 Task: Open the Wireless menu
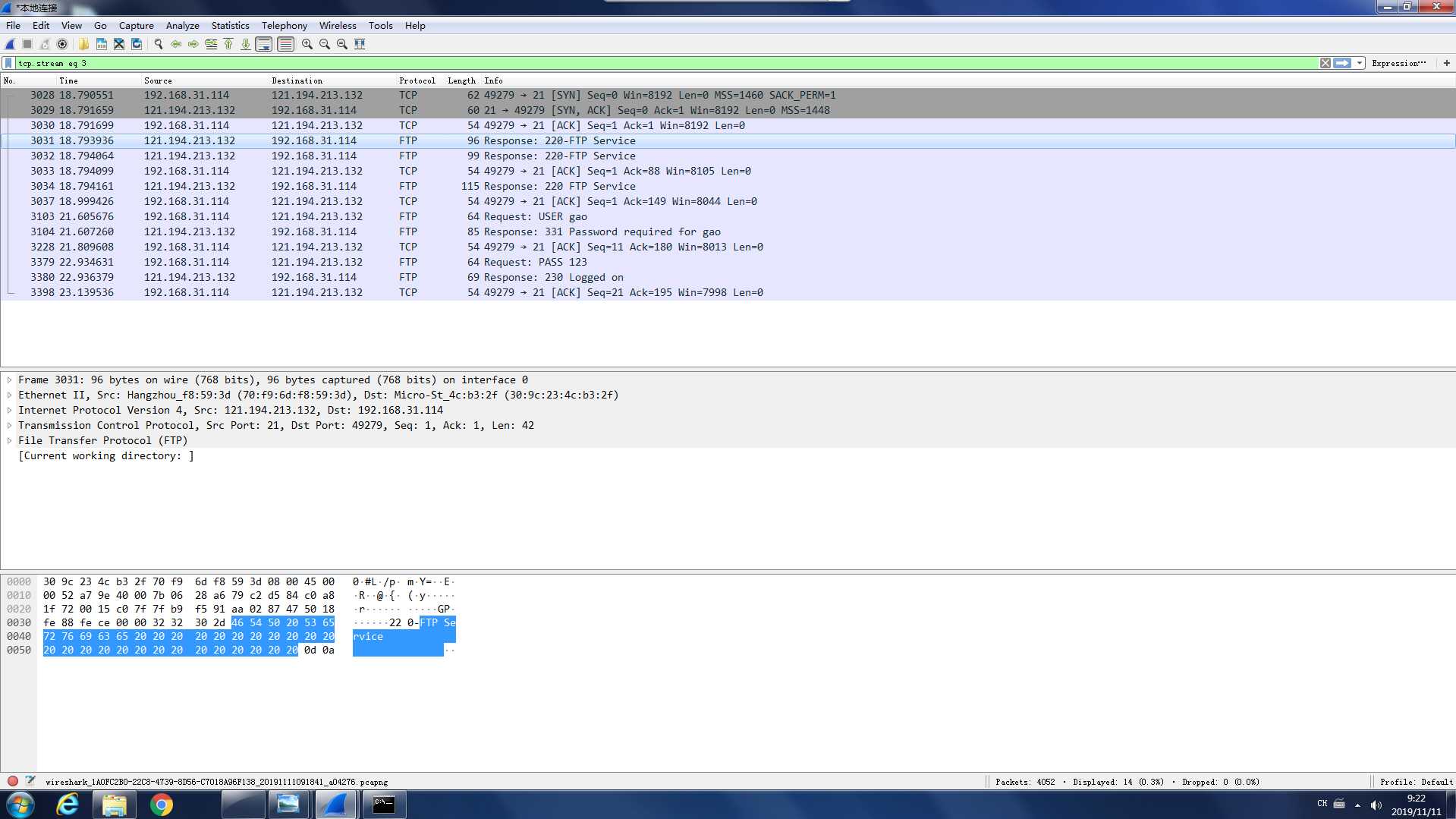338,25
